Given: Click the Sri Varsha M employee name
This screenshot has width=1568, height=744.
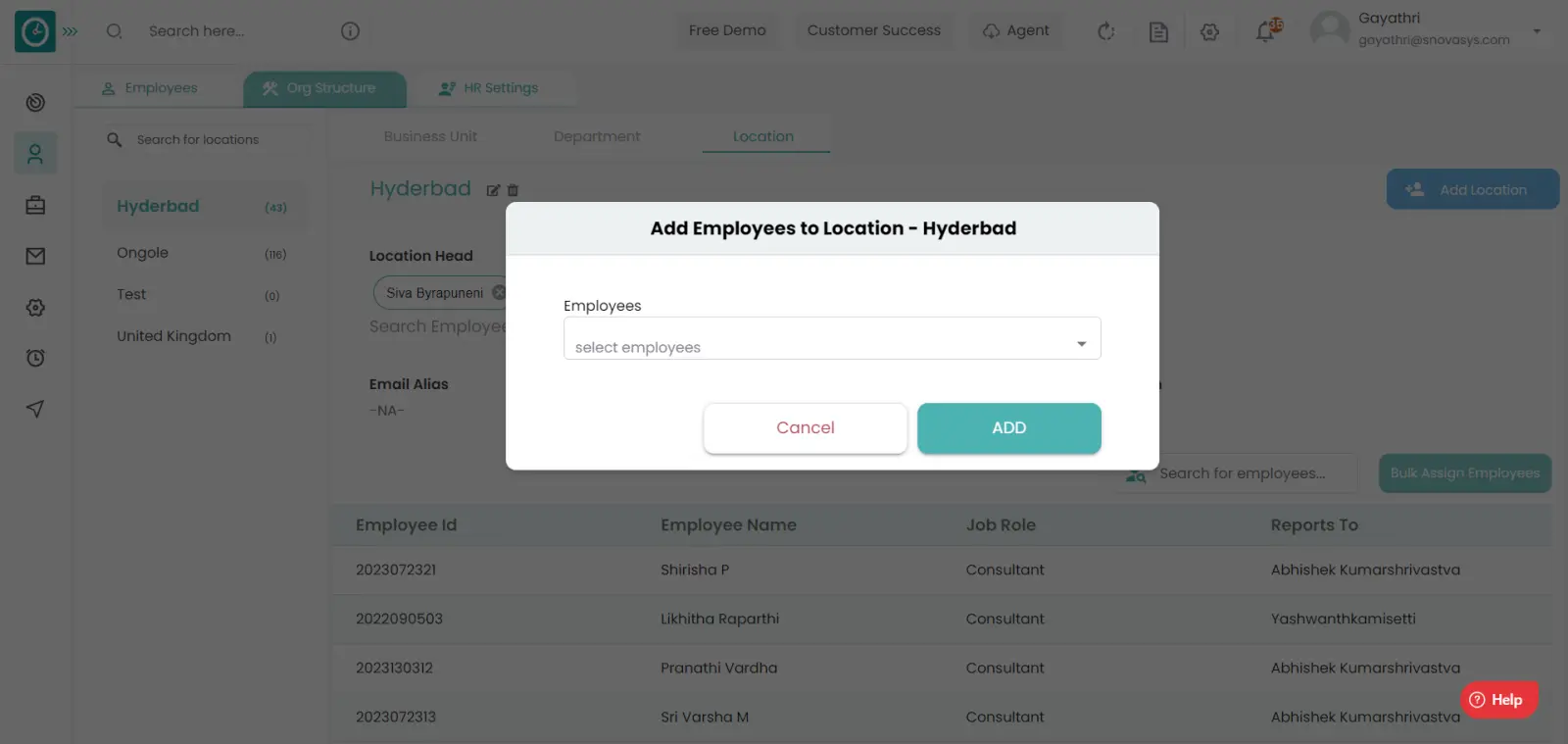Looking at the screenshot, I should [705, 717].
